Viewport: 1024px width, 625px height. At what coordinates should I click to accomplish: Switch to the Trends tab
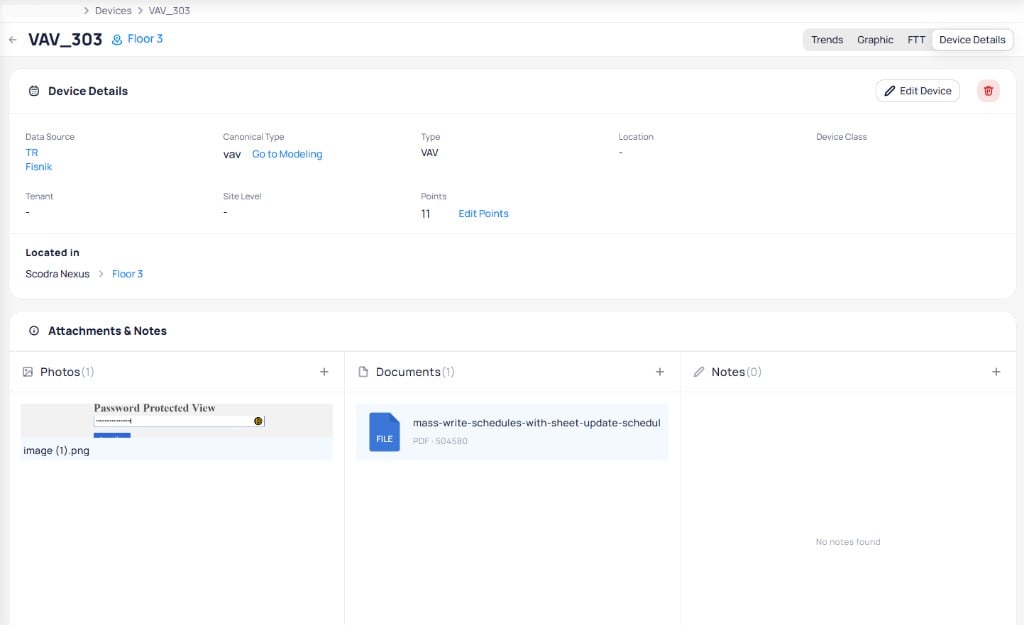click(x=827, y=40)
